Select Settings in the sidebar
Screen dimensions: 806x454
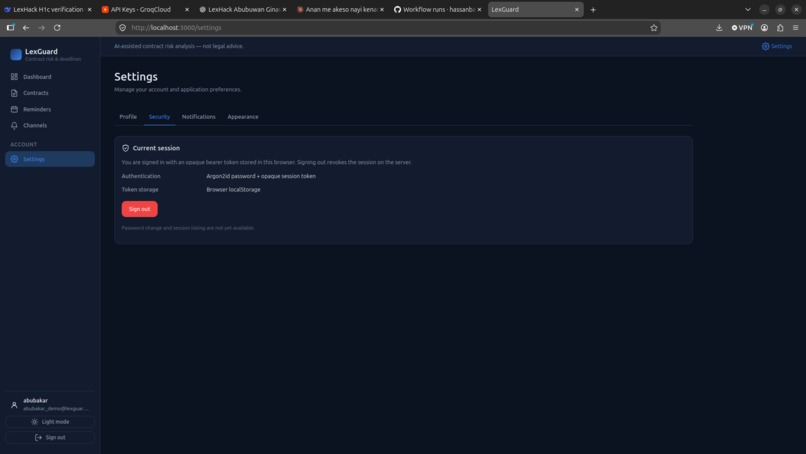click(50, 159)
